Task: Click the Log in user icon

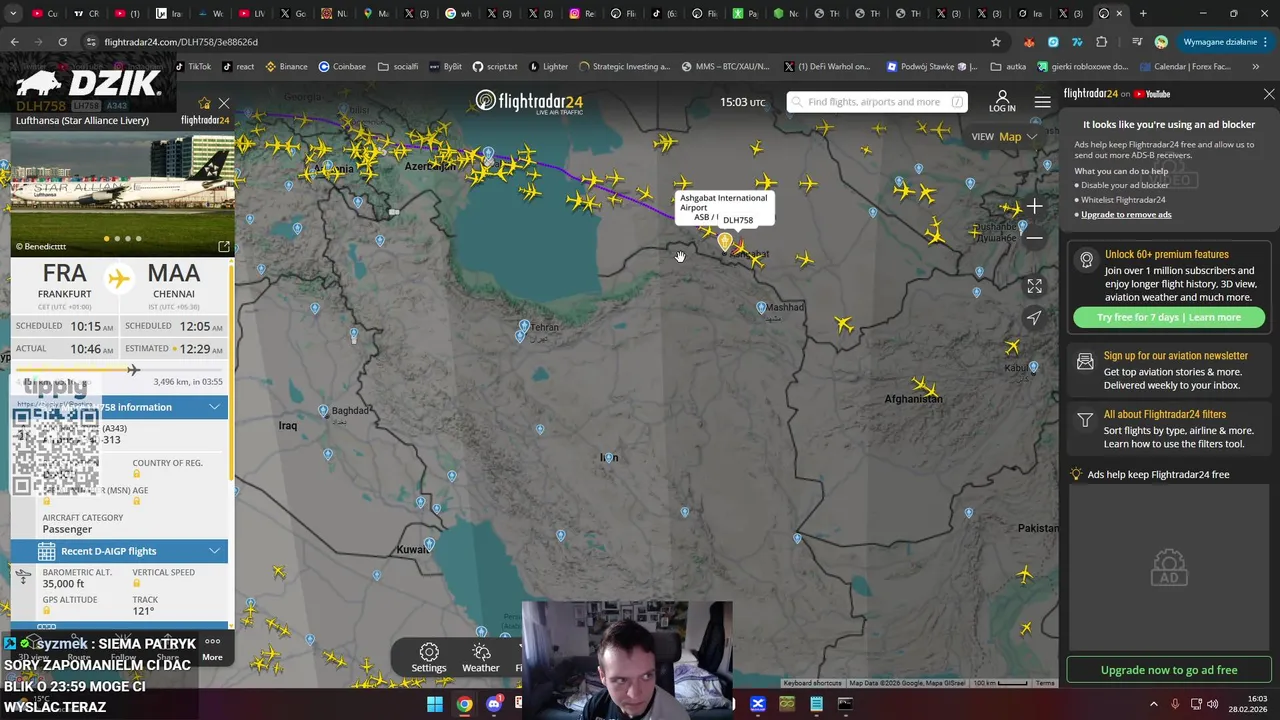Action: point(1002,101)
